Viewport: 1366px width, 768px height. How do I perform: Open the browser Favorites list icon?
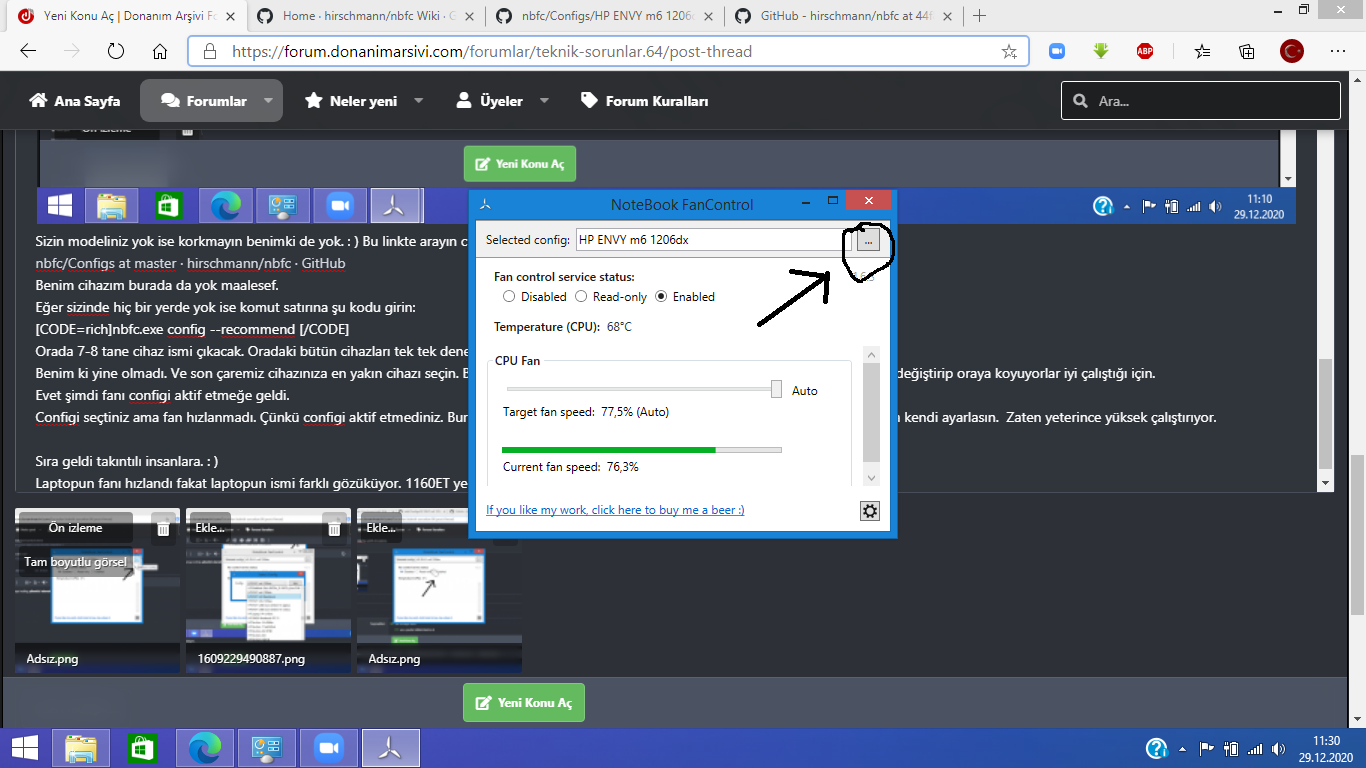[x=1202, y=51]
